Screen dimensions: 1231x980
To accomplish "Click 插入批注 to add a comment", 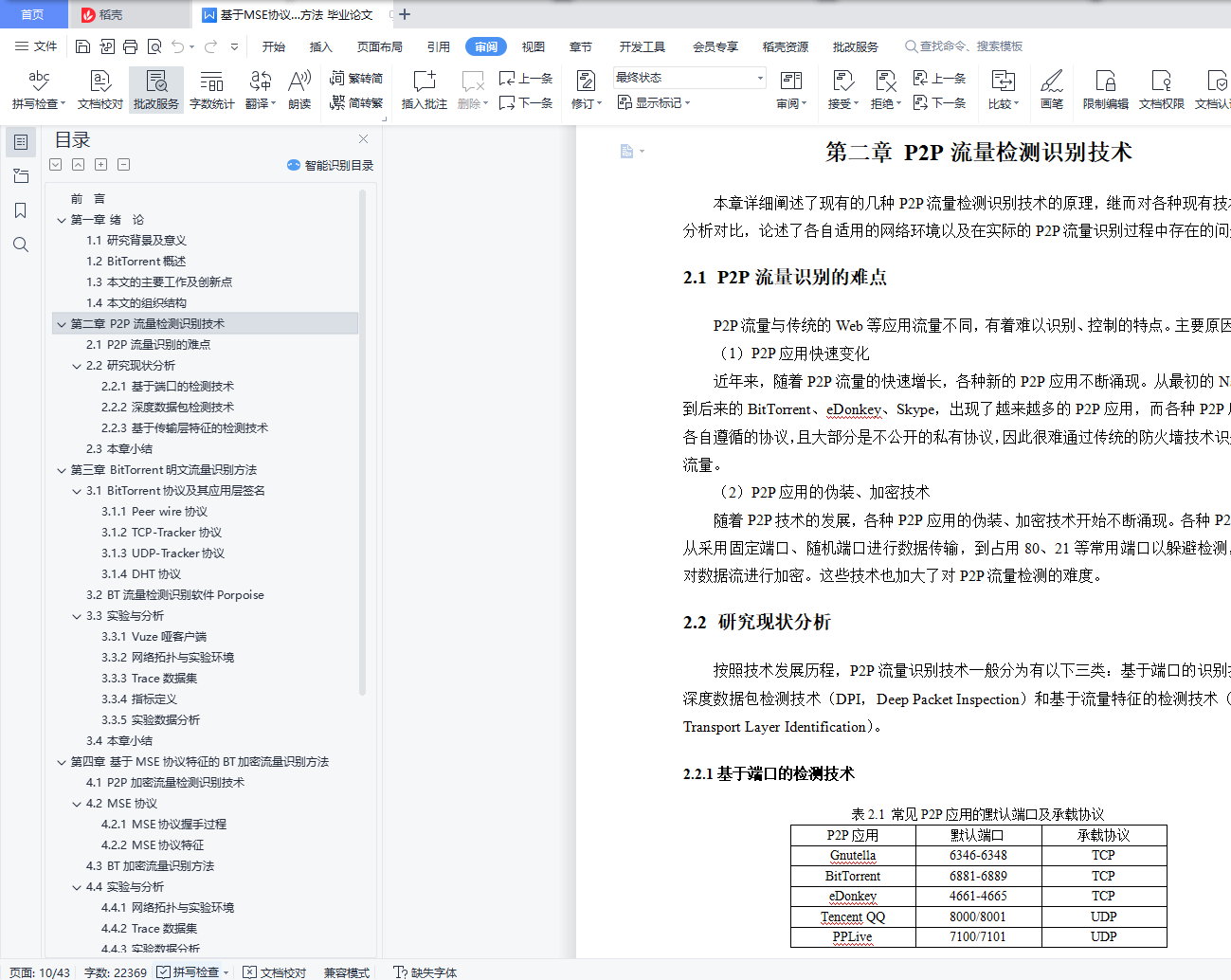I will click(425, 89).
